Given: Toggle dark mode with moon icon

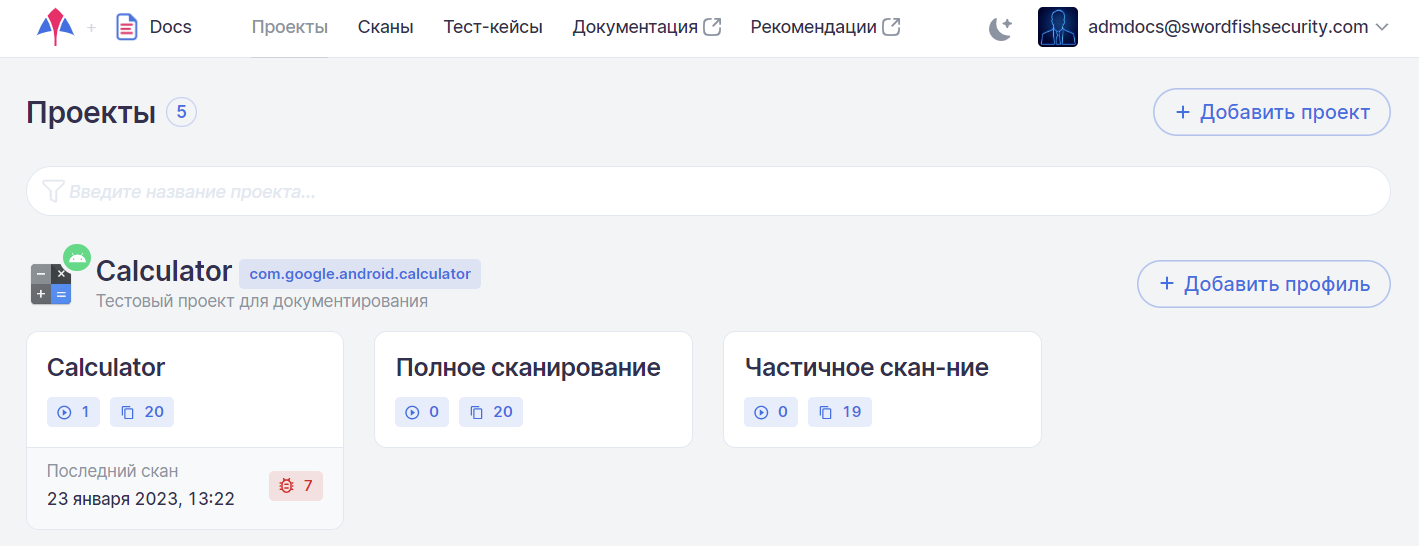Looking at the screenshot, I should click(x=1000, y=28).
